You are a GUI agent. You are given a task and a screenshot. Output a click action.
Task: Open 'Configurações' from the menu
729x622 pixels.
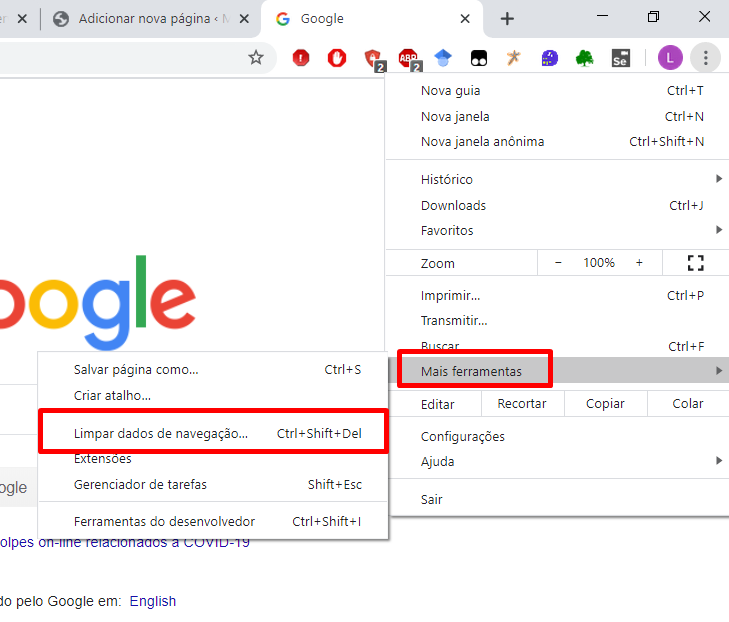[557, 437]
